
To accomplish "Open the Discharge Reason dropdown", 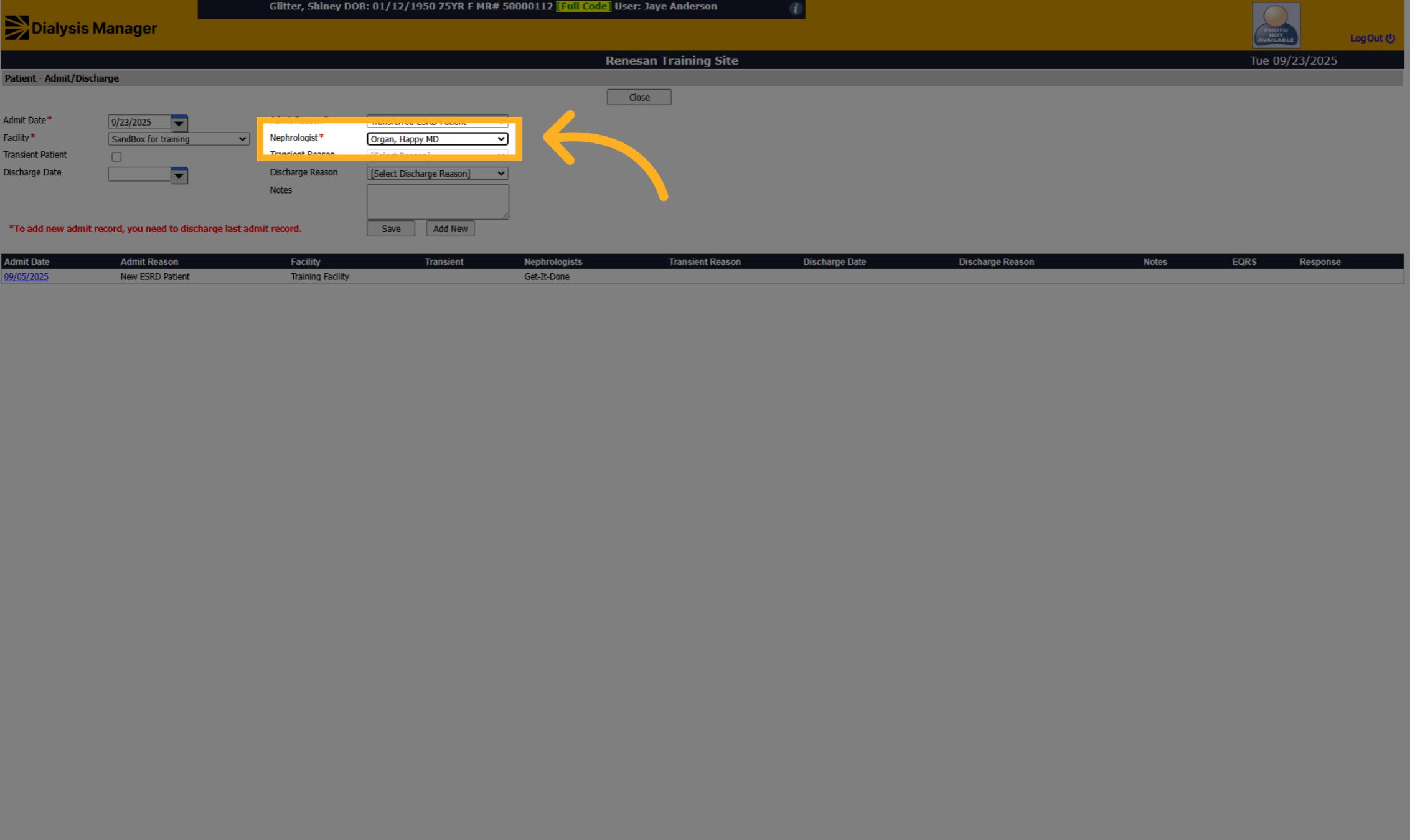I will coord(438,174).
